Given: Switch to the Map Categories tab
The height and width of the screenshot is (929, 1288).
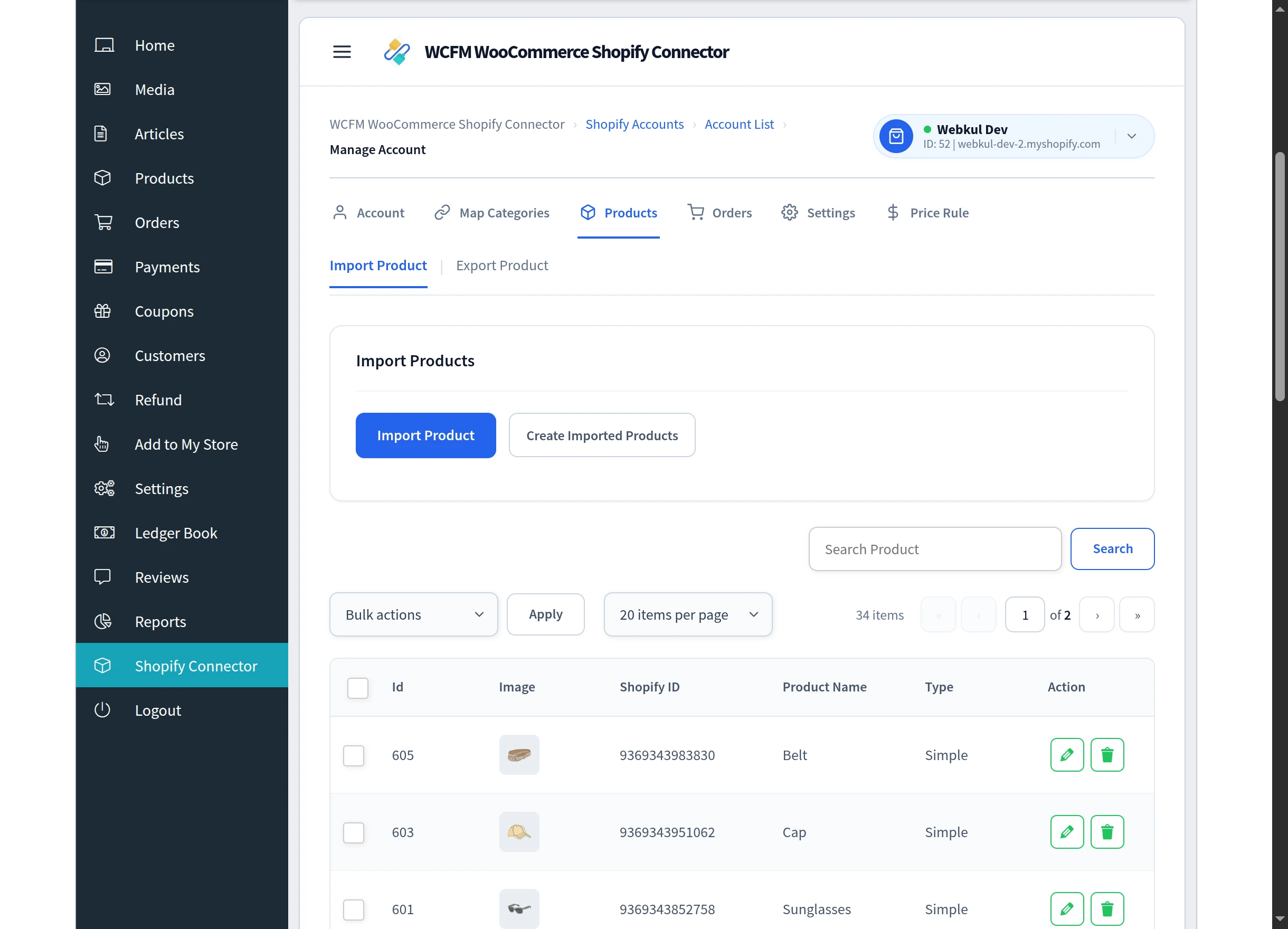Looking at the screenshot, I should pos(492,213).
